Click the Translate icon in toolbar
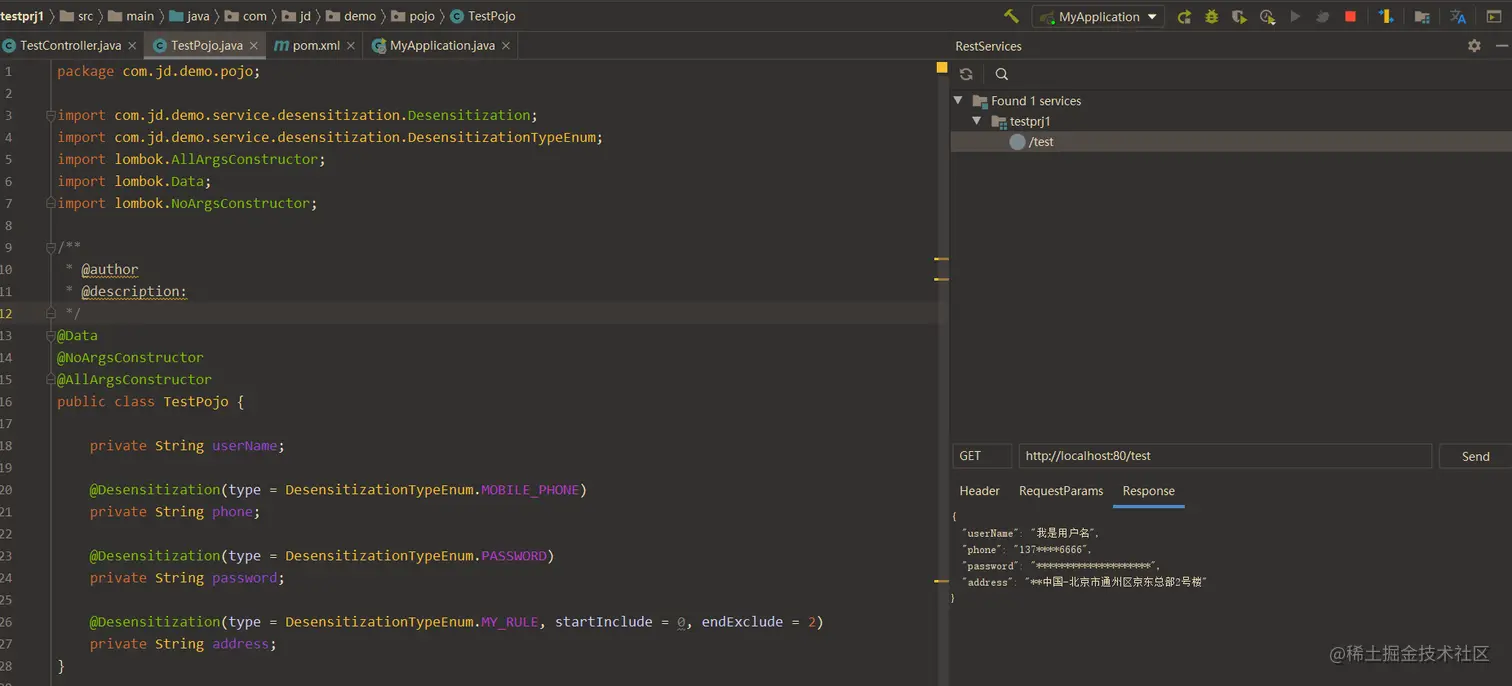This screenshot has width=1512, height=686. pos(1458,17)
